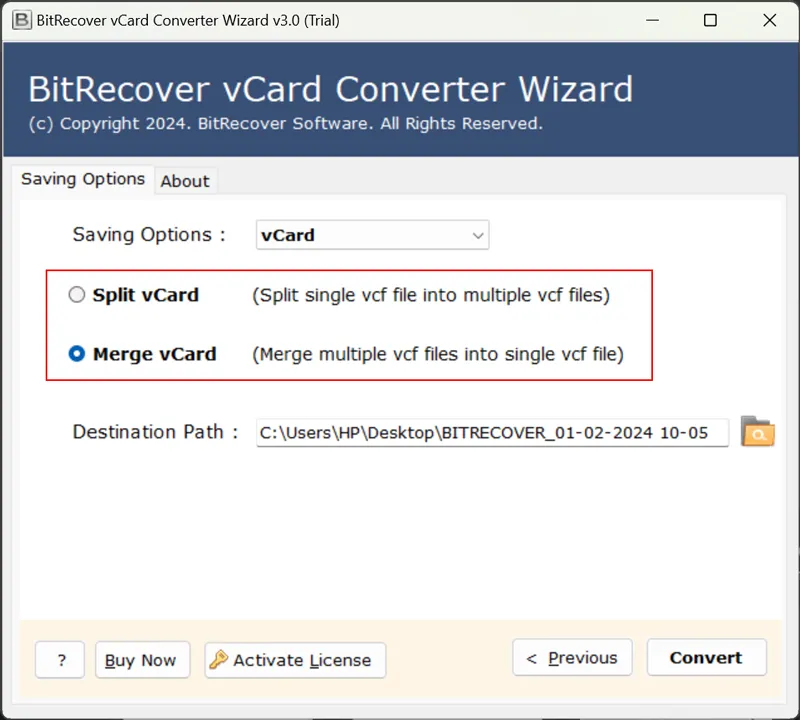
Task: Close the vCard Converter Wizard window
Action: coord(770,20)
